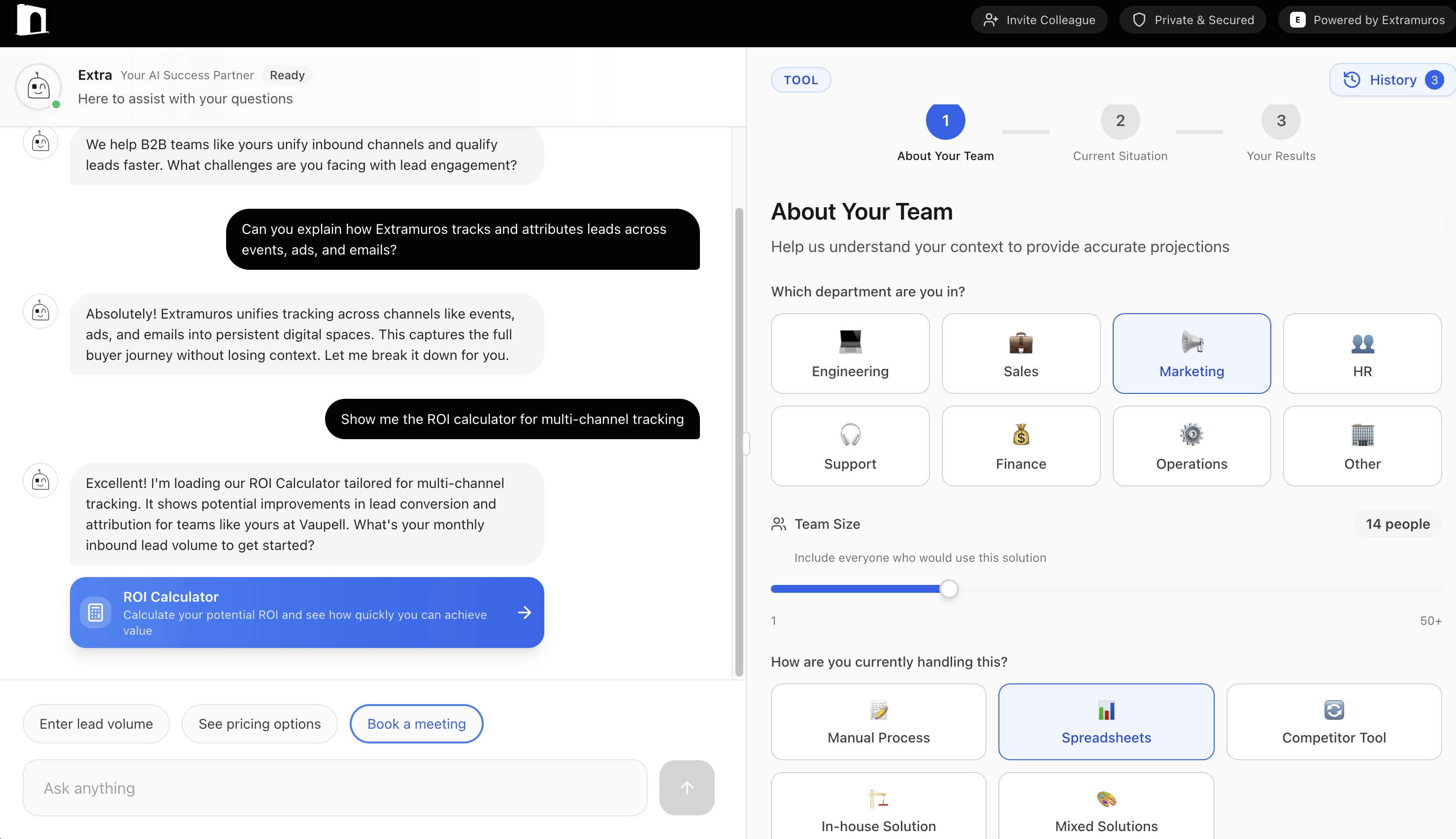
Task: Choose Manual Process handling option
Action: tap(878, 721)
